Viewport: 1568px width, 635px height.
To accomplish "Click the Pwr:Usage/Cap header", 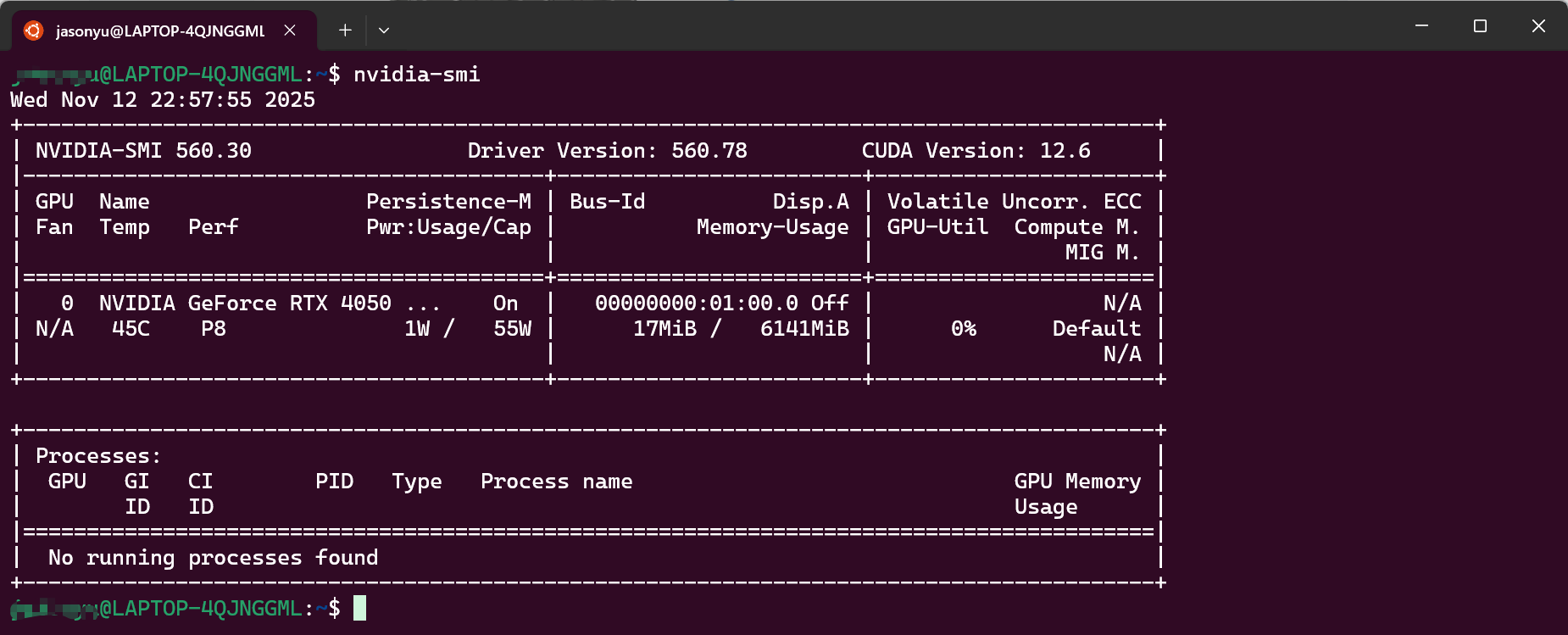I will tap(449, 227).
